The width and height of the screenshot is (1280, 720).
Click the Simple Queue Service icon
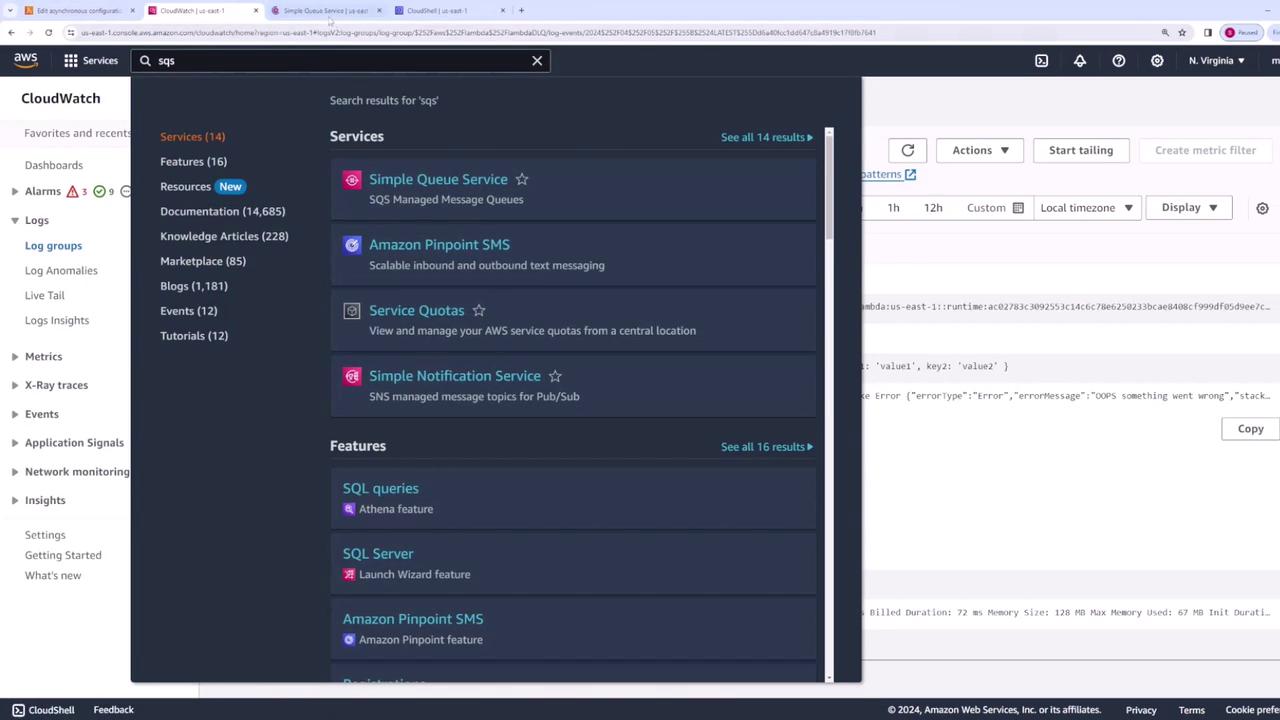tap(352, 180)
